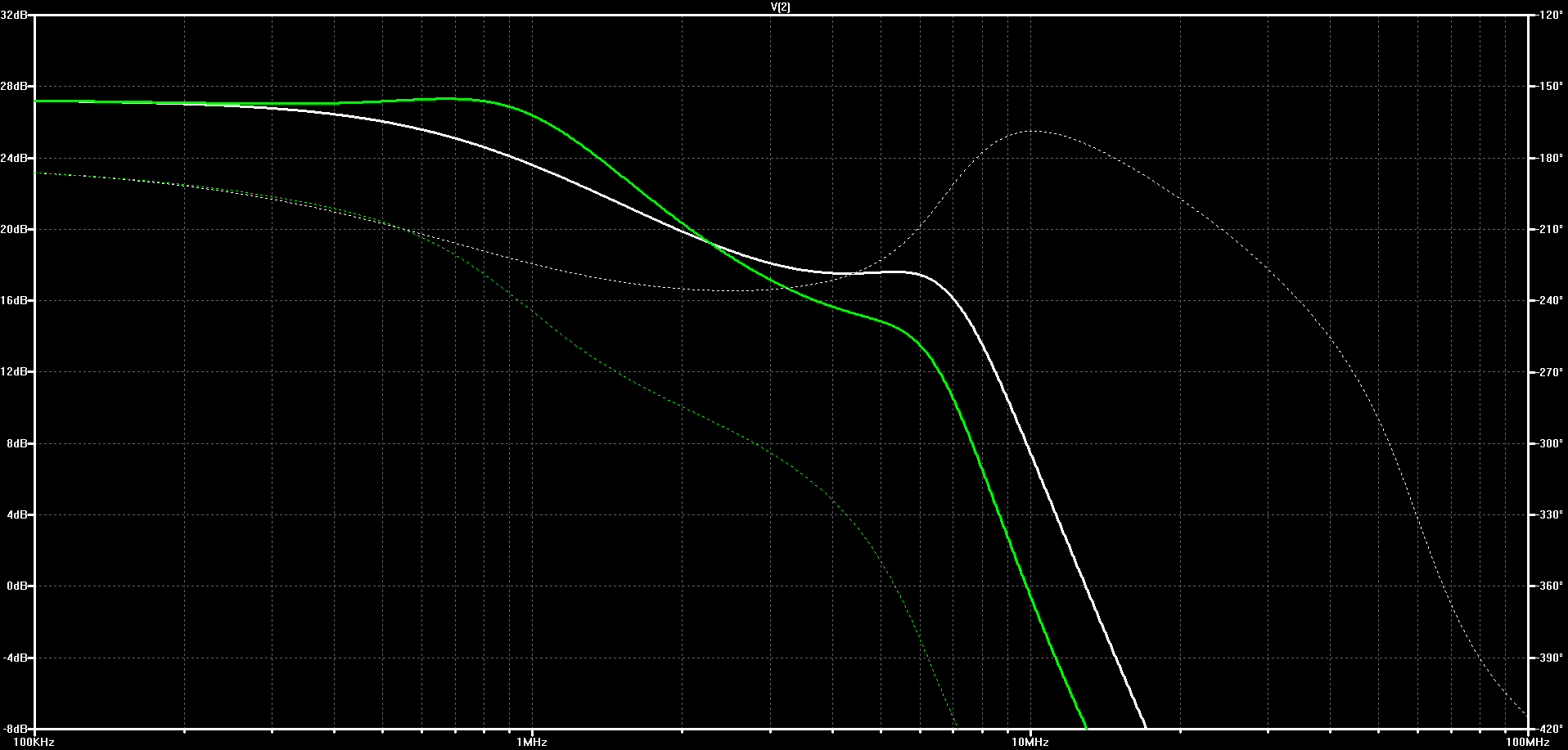Click the 12dB magnitude axis label

[14, 371]
